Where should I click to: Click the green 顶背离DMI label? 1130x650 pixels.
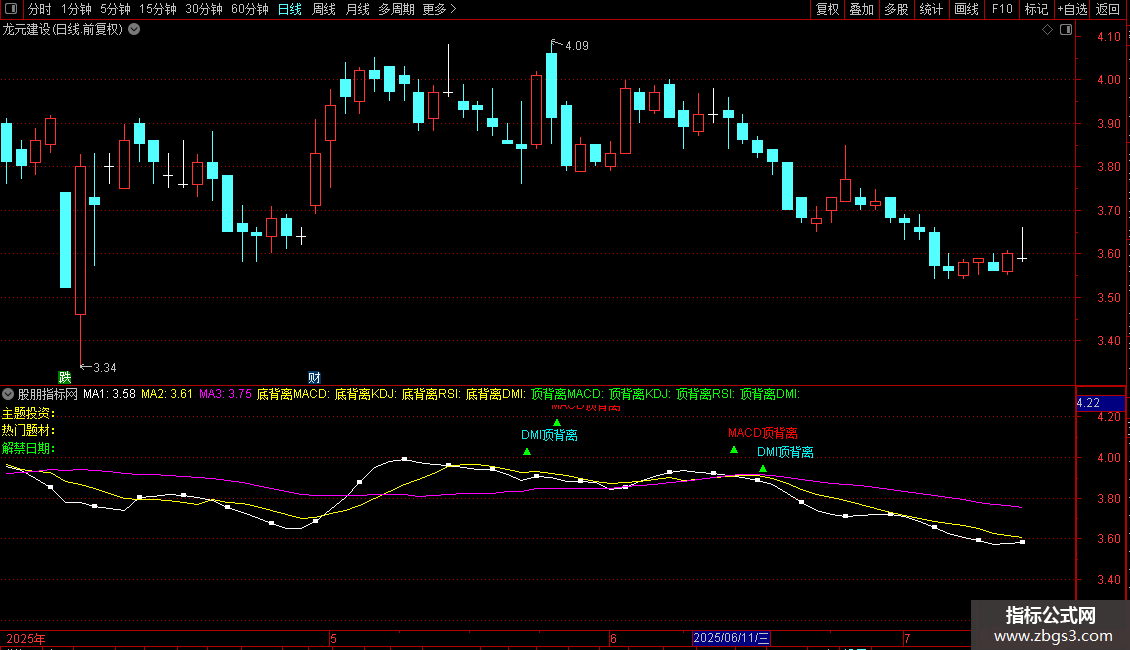click(770, 394)
